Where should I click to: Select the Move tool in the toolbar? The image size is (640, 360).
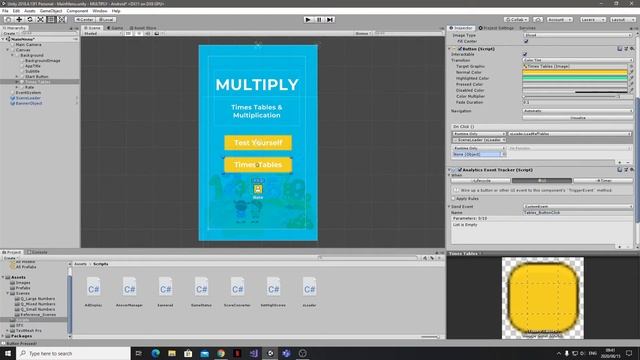[x=19, y=19]
